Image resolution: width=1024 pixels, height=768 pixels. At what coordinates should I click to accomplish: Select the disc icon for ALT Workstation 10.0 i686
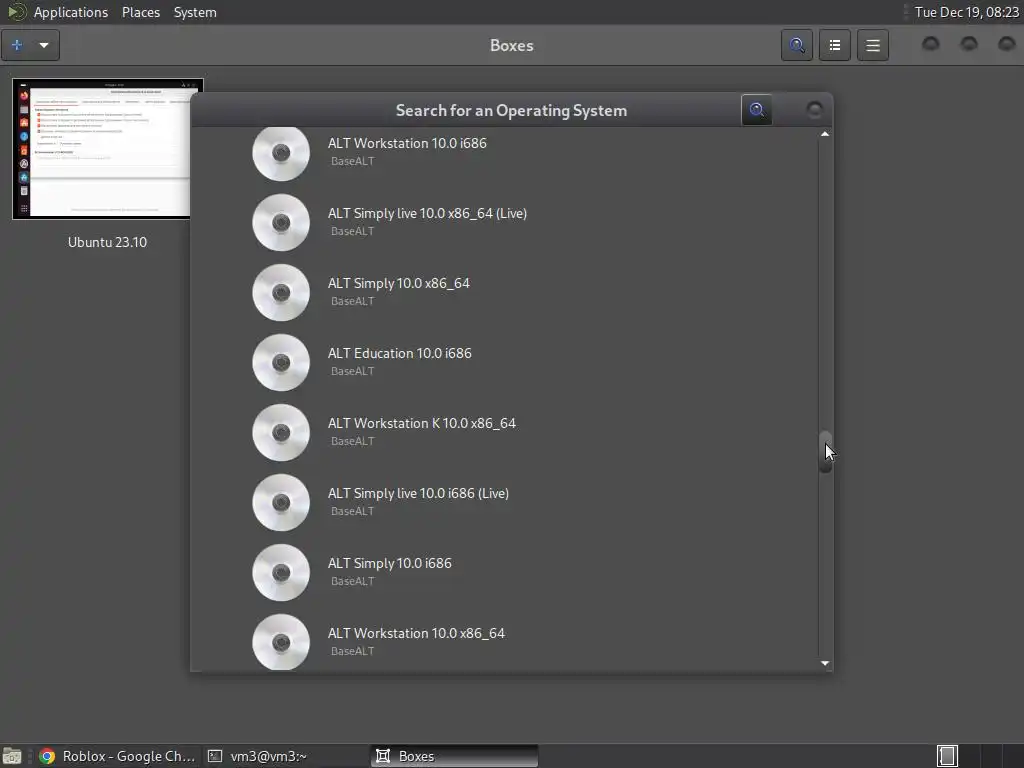281,153
